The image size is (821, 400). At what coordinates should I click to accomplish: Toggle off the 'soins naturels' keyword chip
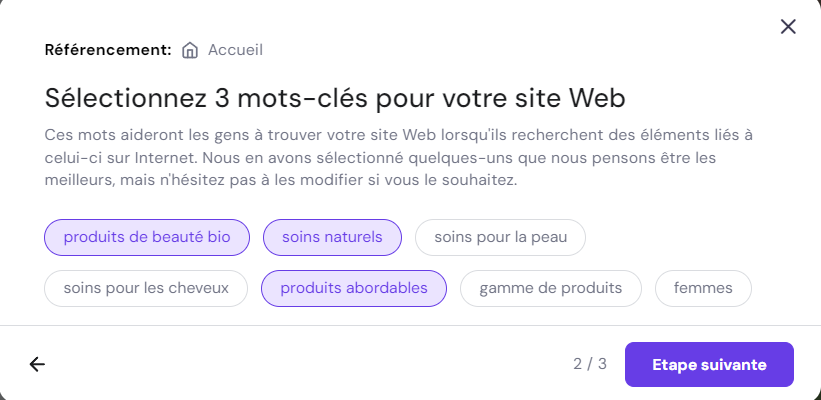pyautogui.click(x=332, y=237)
